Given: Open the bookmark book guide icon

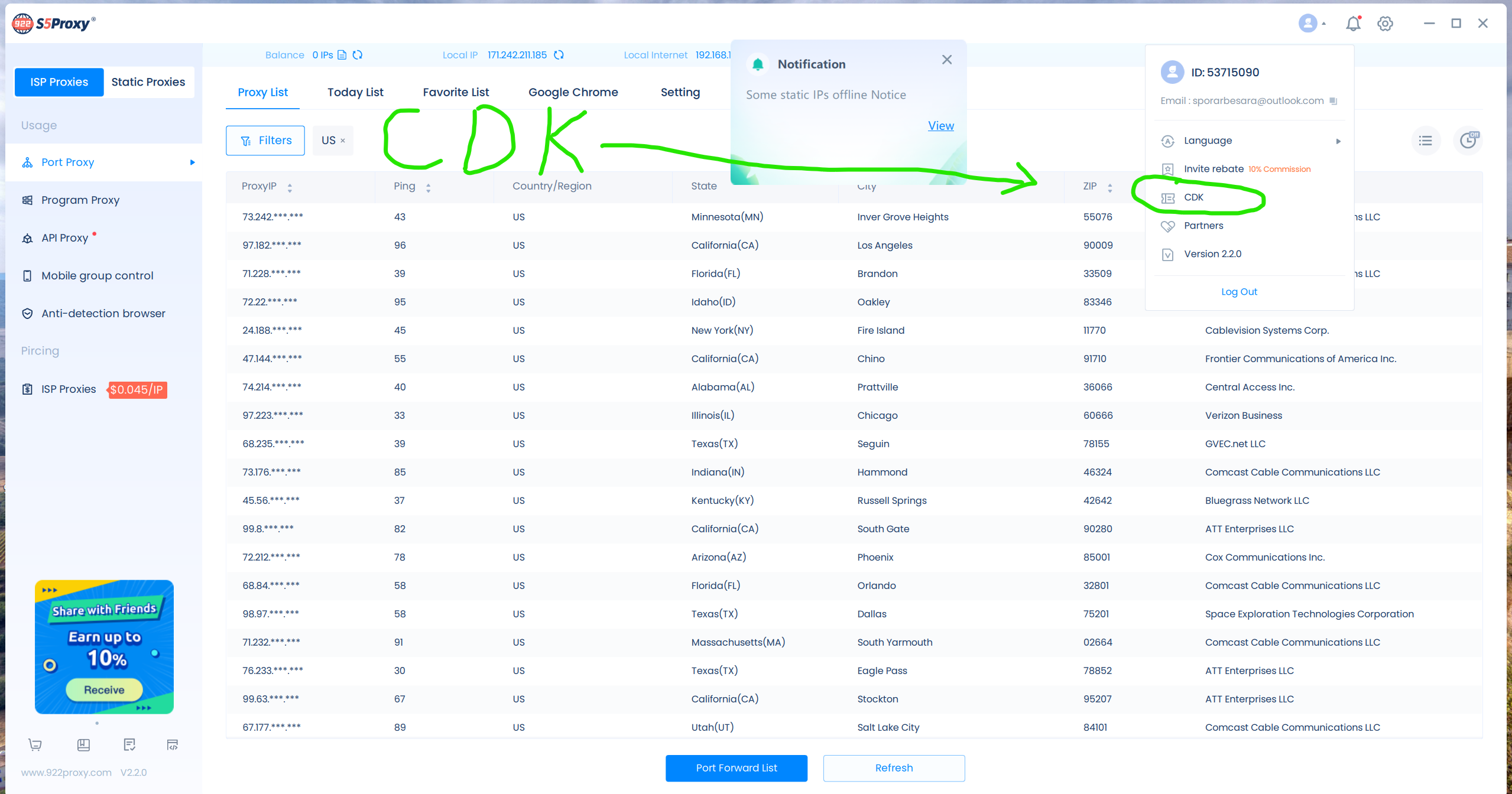Looking at the screenshot, I should (x=83, y=744).
